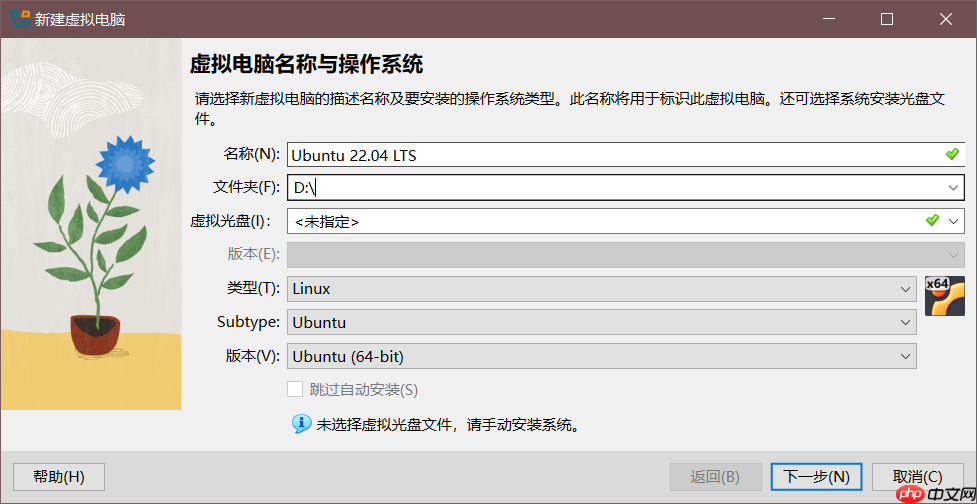Click the x64 Ubuntu OS type icon
Viewport: 977px width, 504px height.
[x=945, y=296]
